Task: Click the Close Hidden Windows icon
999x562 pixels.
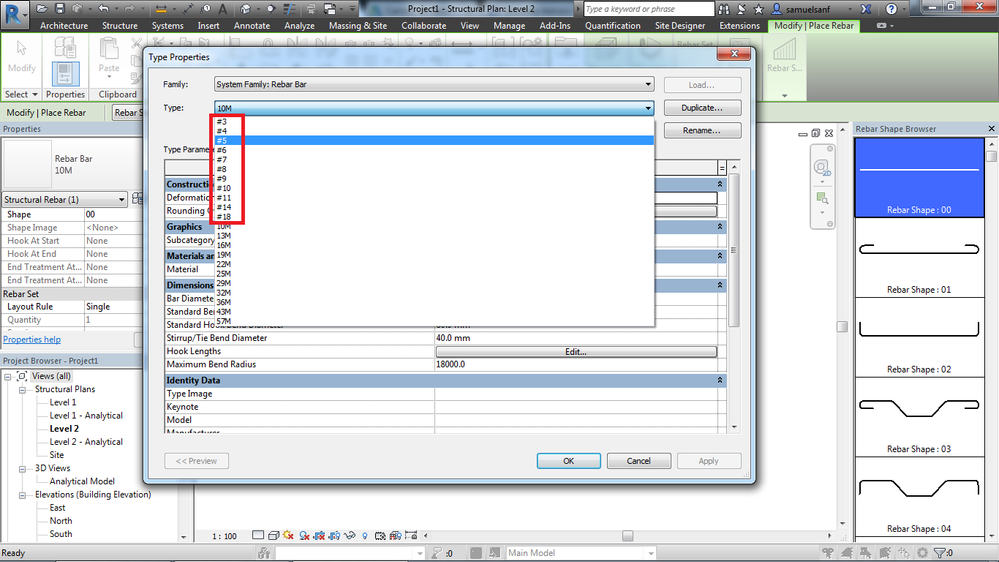Action: coord(312,9)
